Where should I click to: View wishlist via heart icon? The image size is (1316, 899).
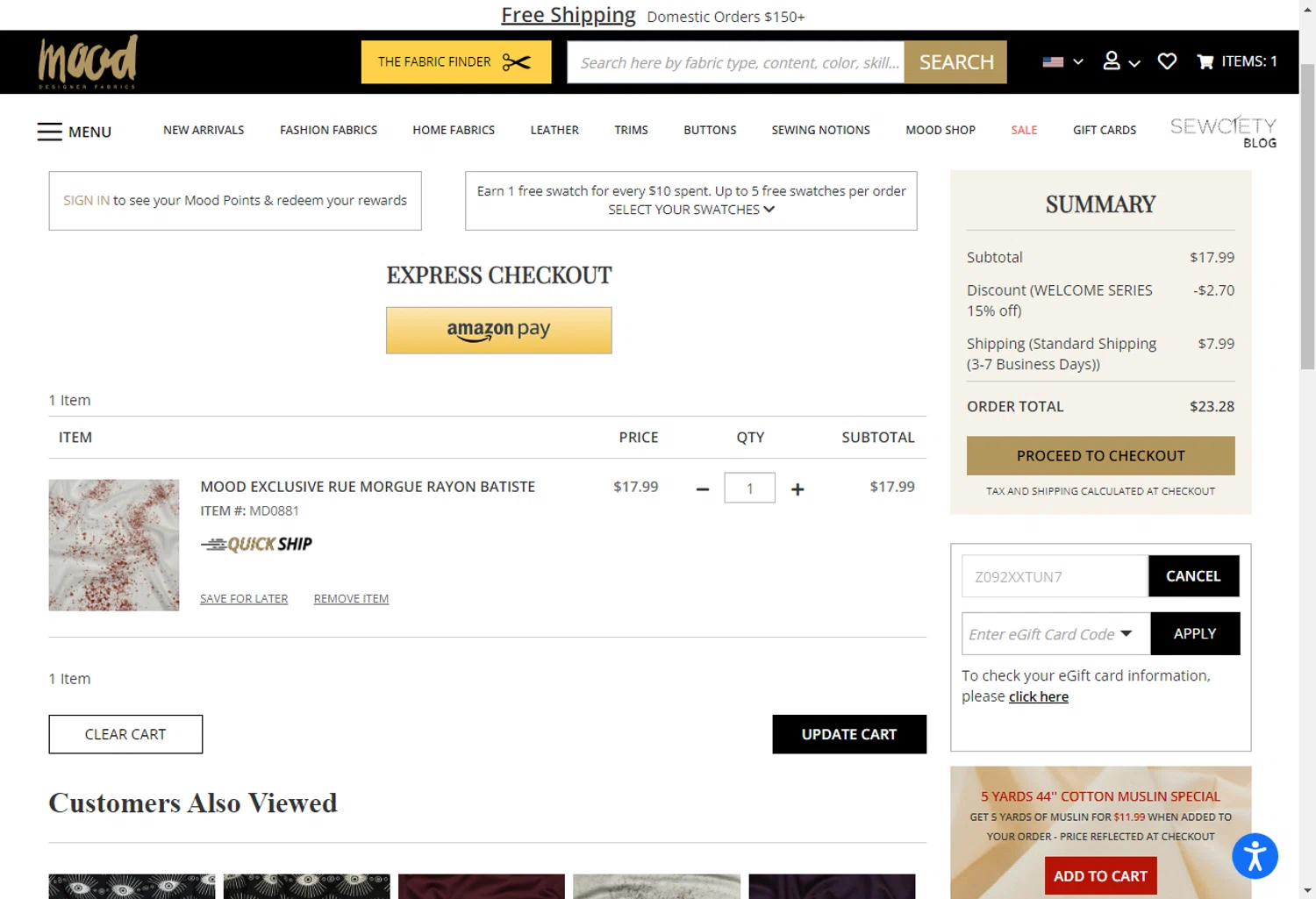click(x=1167, y=61)
